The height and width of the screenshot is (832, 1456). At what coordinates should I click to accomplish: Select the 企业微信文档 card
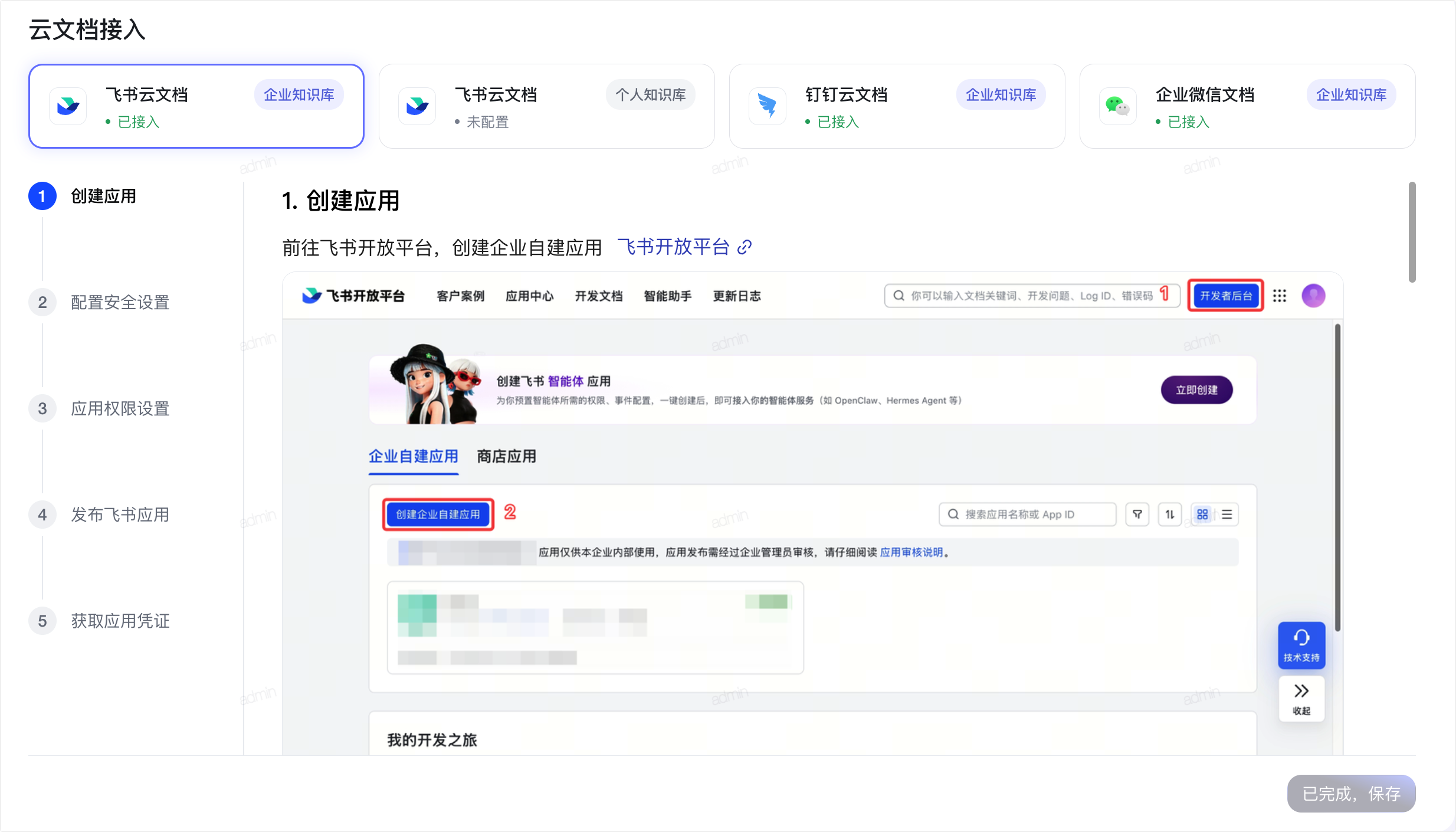tap(1248, 106)
